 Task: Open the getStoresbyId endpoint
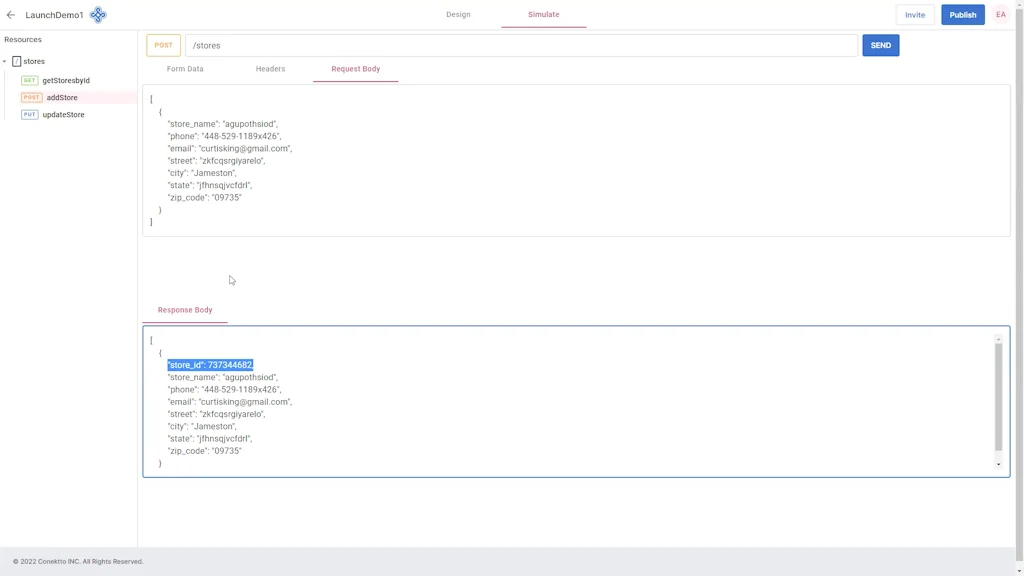(65, 80)
